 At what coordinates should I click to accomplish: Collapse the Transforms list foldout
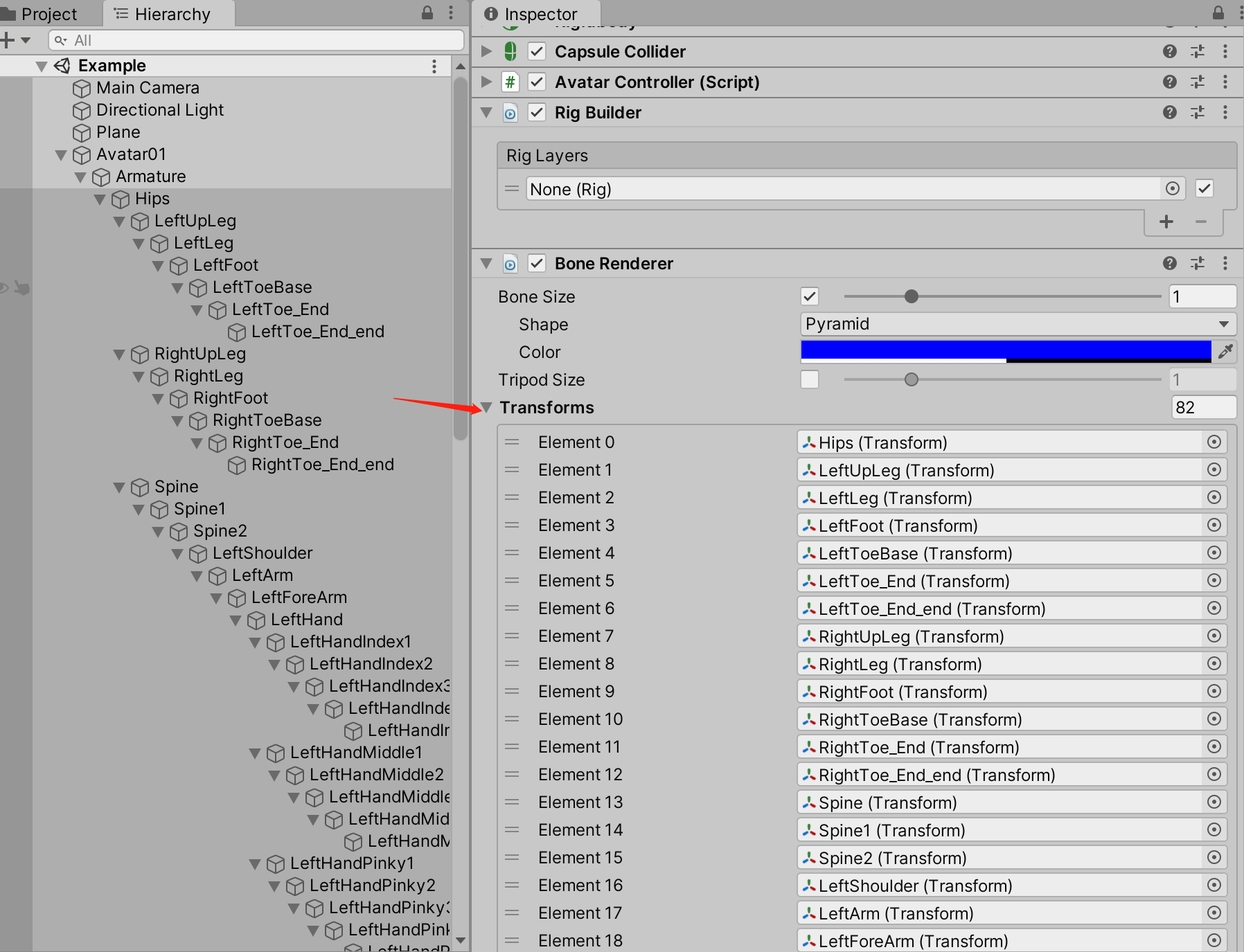point(486,408)
